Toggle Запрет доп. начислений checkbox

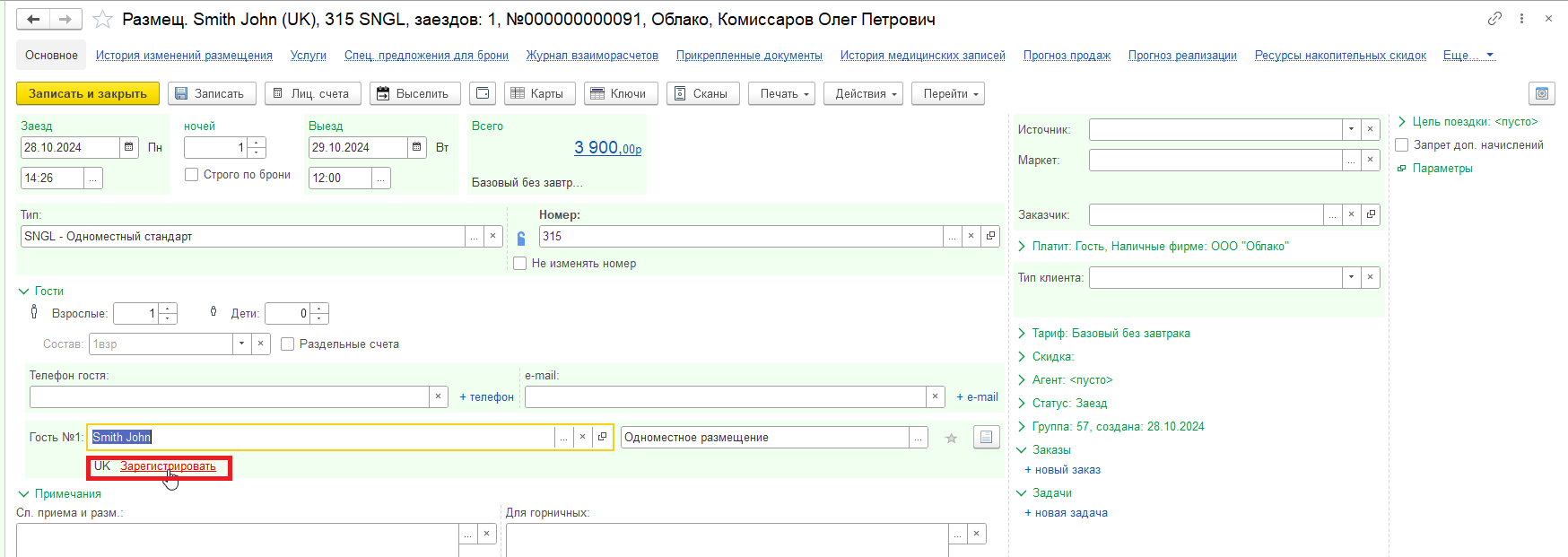click(x=1401, y=144)
